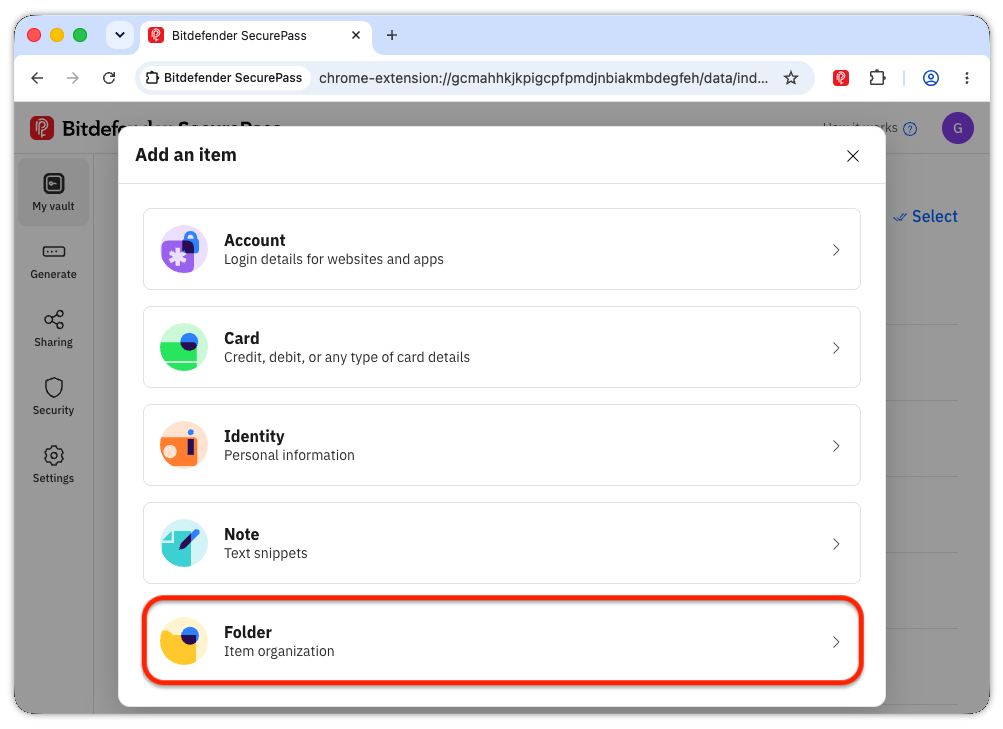Reload the page

click(109, 78)
